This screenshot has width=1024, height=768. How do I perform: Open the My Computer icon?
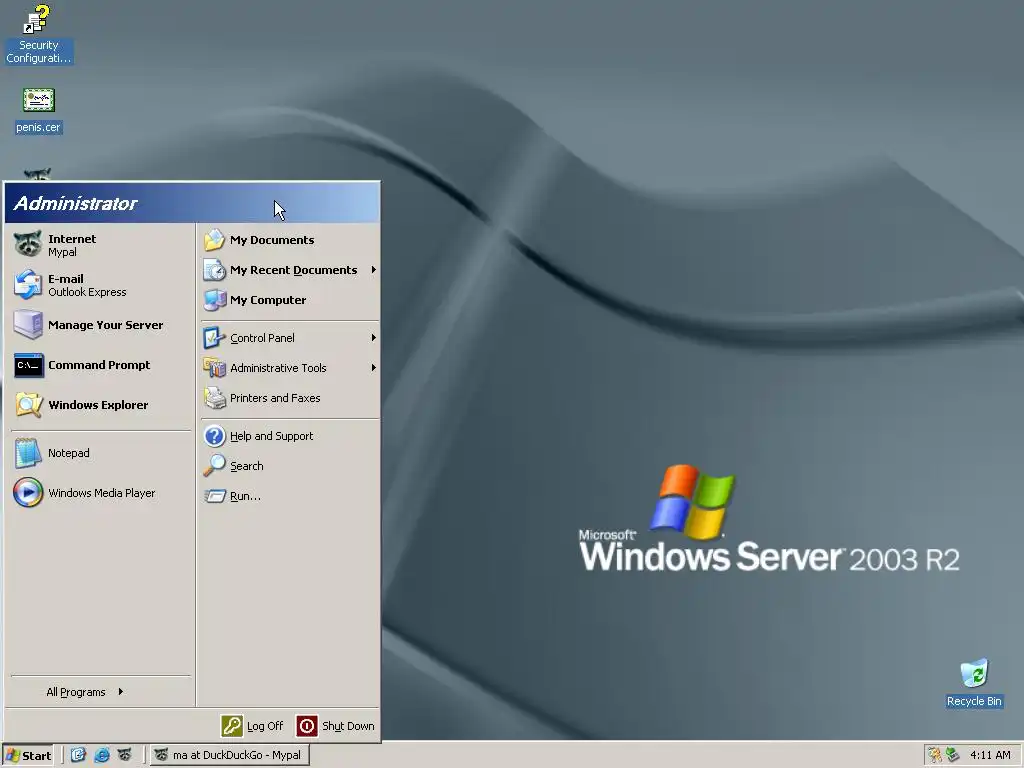(x=214, y=300)
